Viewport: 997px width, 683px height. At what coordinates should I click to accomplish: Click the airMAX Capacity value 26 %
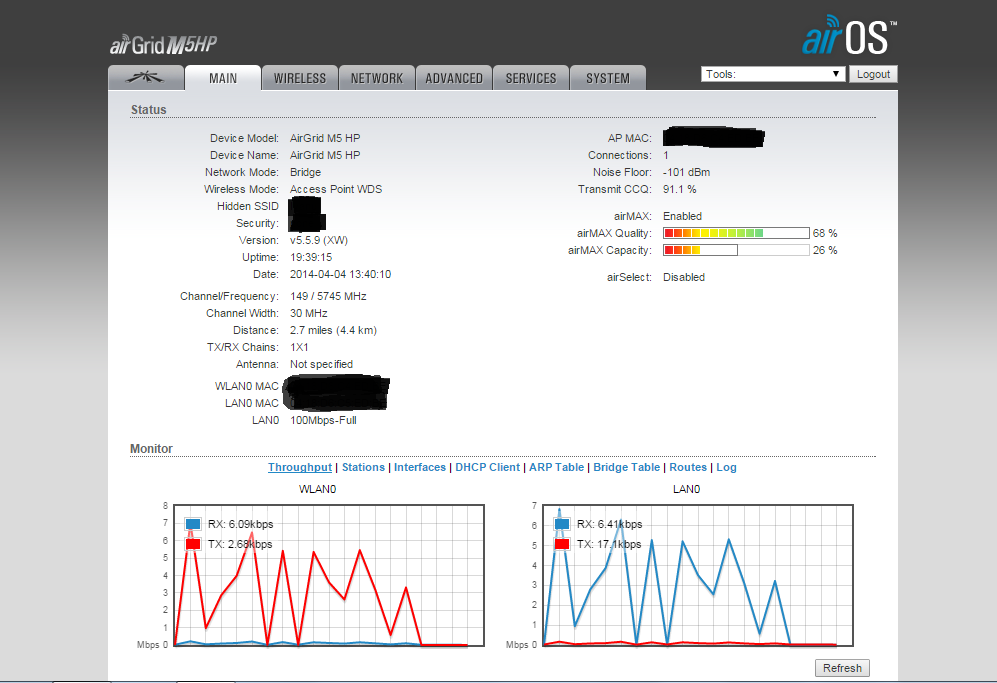click(825, 251)
